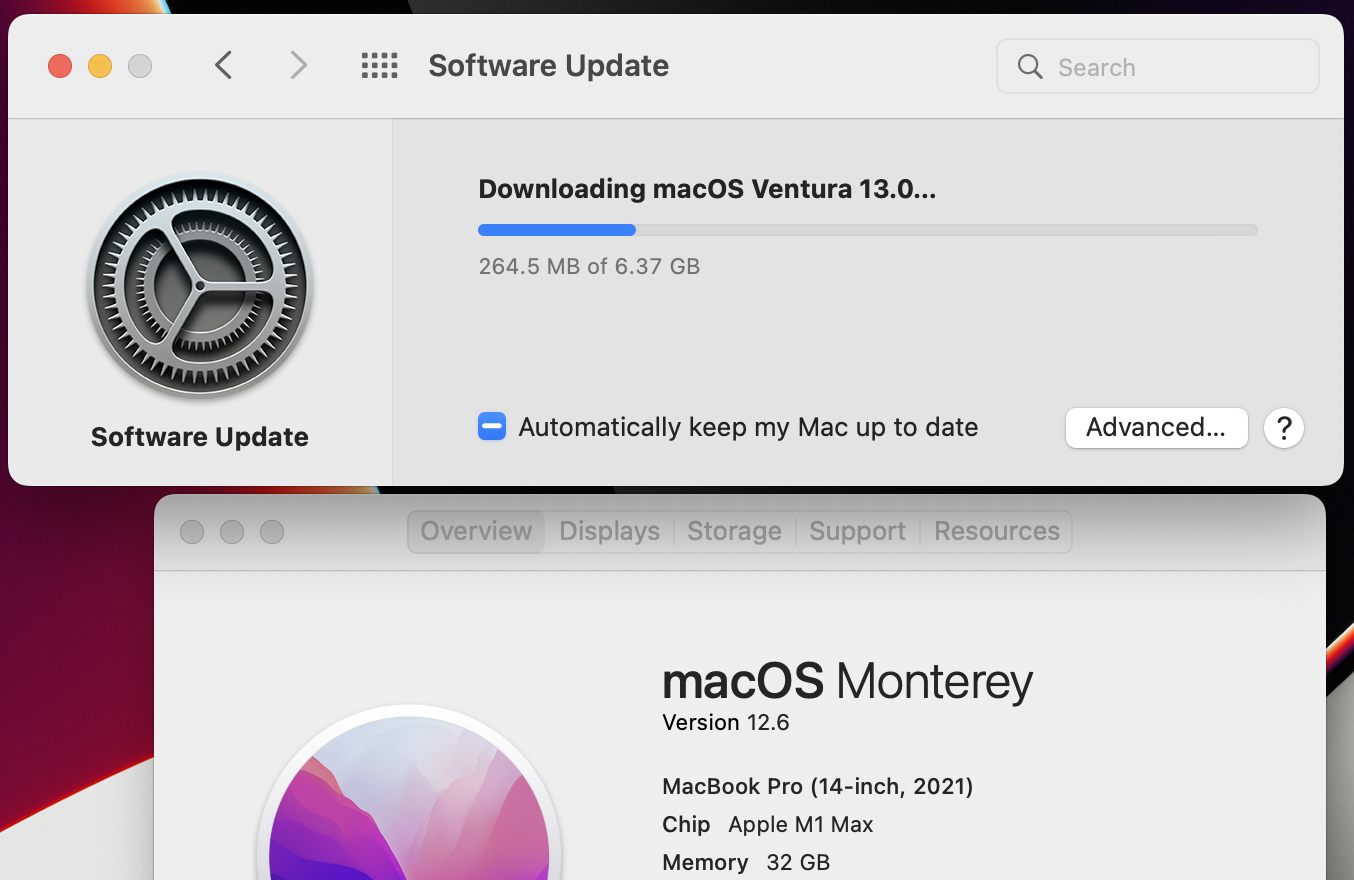Click the magnifying glass search icon
This screenshot has width=1354, height=880.
1030,67
